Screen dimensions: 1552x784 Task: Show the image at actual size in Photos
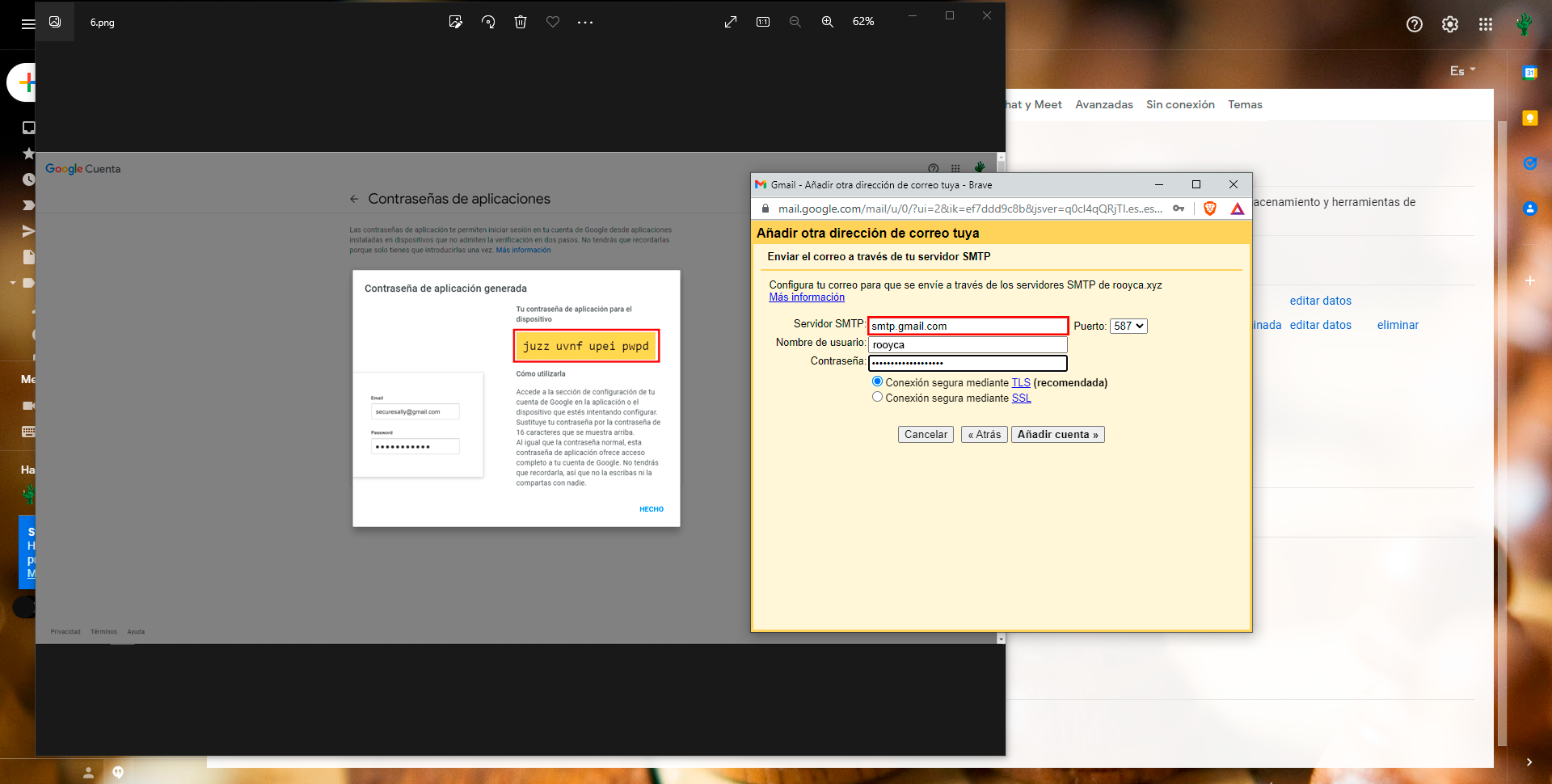click(x=763, y=22)
